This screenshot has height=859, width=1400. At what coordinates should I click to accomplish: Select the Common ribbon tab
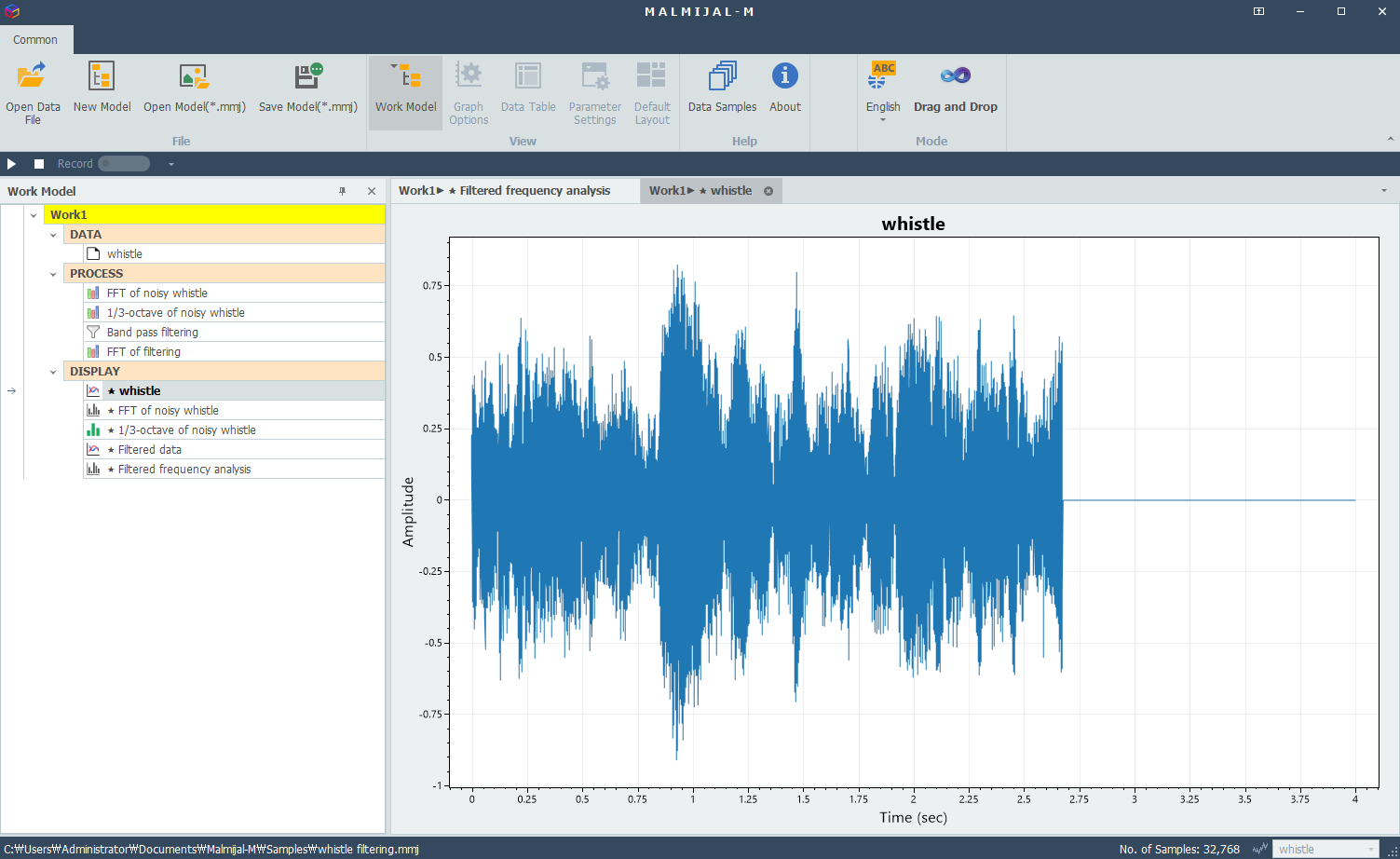point(35,40)
